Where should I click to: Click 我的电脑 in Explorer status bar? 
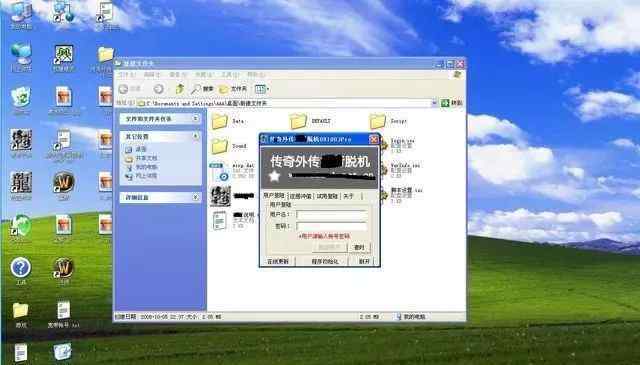coord(411,316)
